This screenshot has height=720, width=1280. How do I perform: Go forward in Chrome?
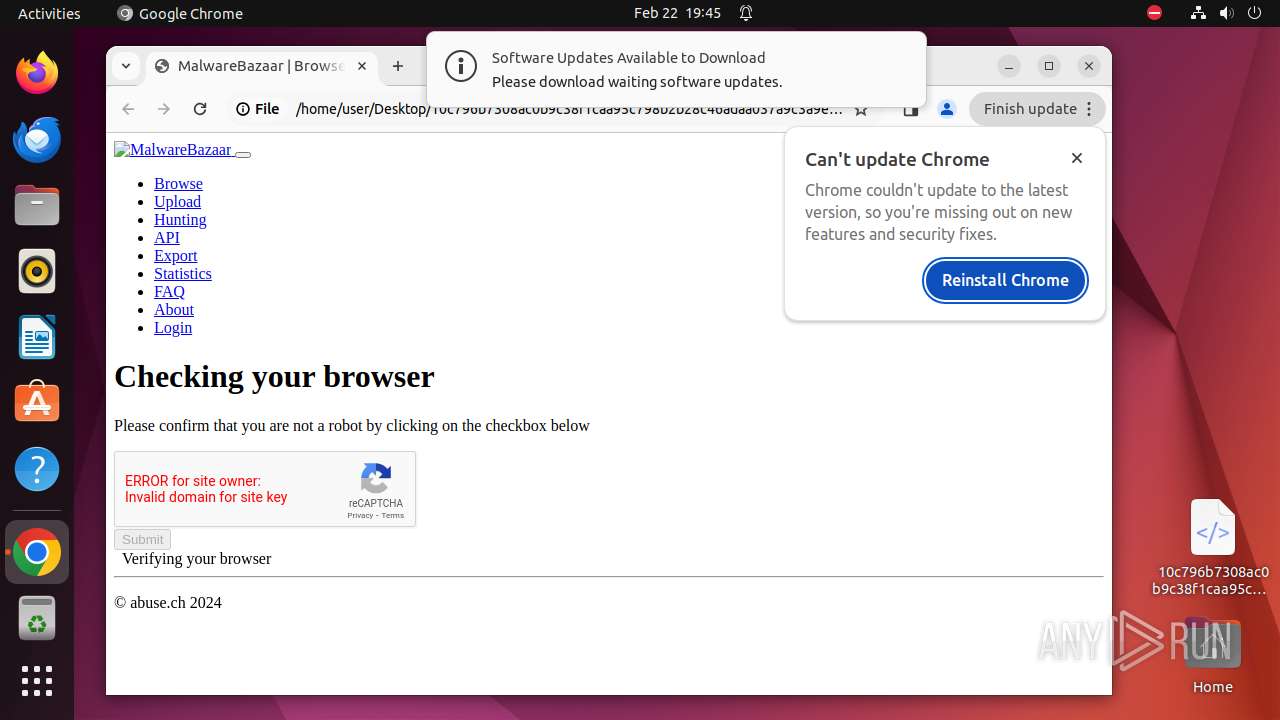[x=164, y=109]
